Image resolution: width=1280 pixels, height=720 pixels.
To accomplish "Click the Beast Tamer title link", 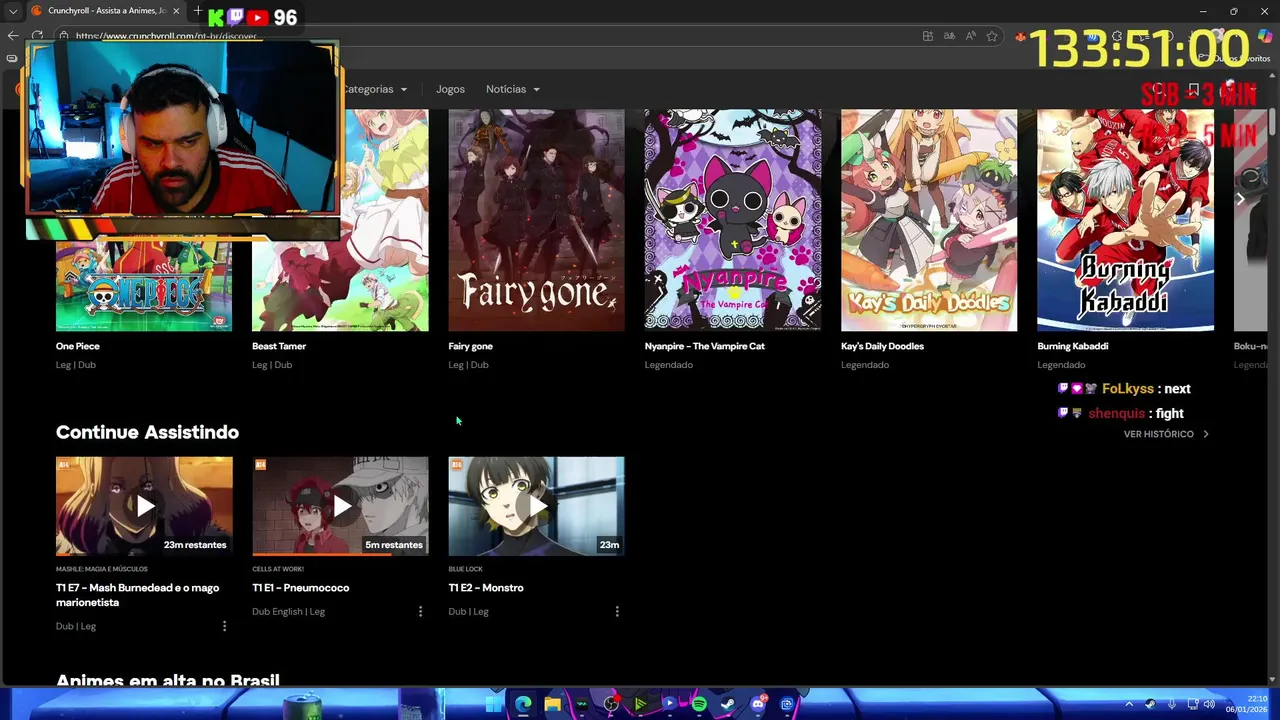I will click(279, 346).
